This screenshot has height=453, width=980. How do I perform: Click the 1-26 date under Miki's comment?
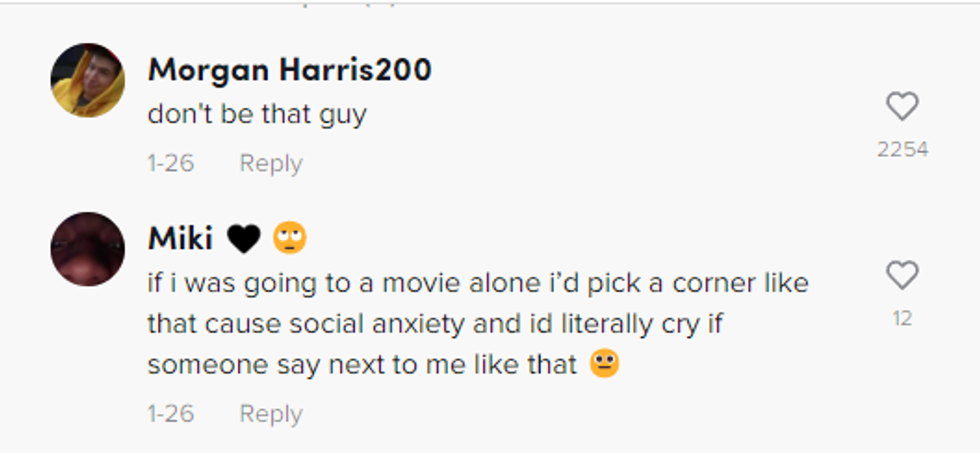point(170,414)
